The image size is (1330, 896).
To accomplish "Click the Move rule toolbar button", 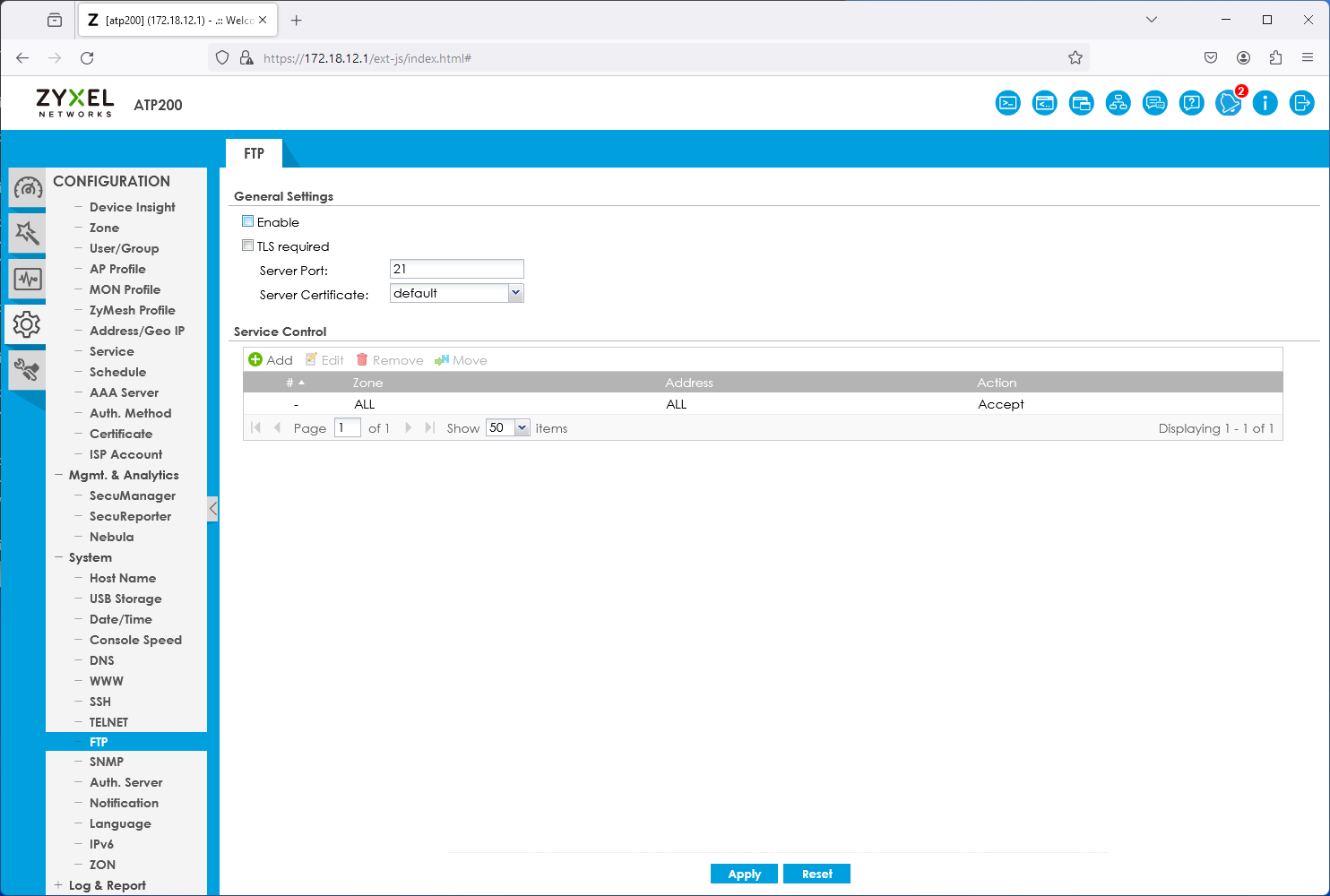I will pyautogui.click(x=461, y=359).
